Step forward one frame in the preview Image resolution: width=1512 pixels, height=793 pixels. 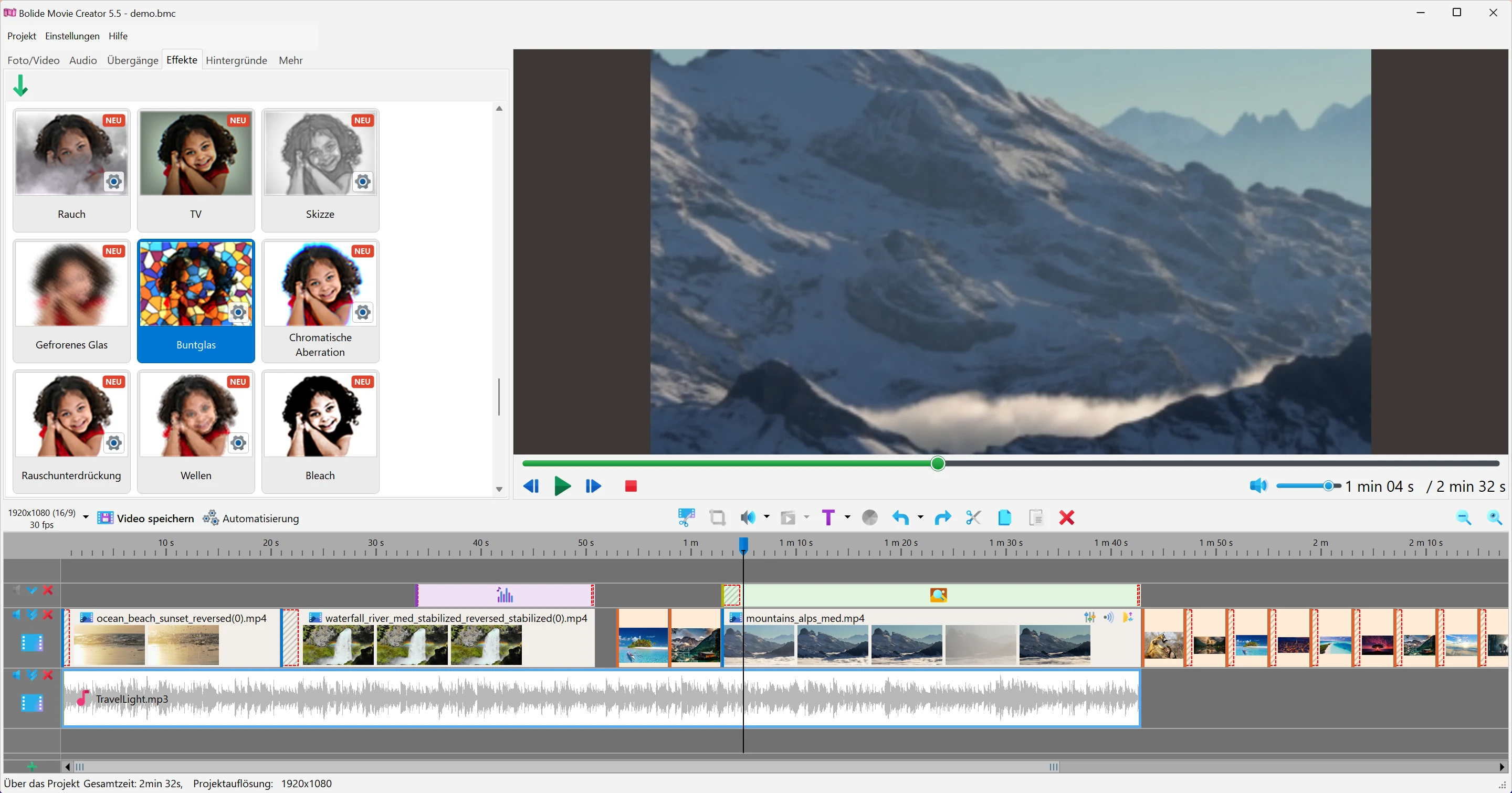tap(593, 485)
